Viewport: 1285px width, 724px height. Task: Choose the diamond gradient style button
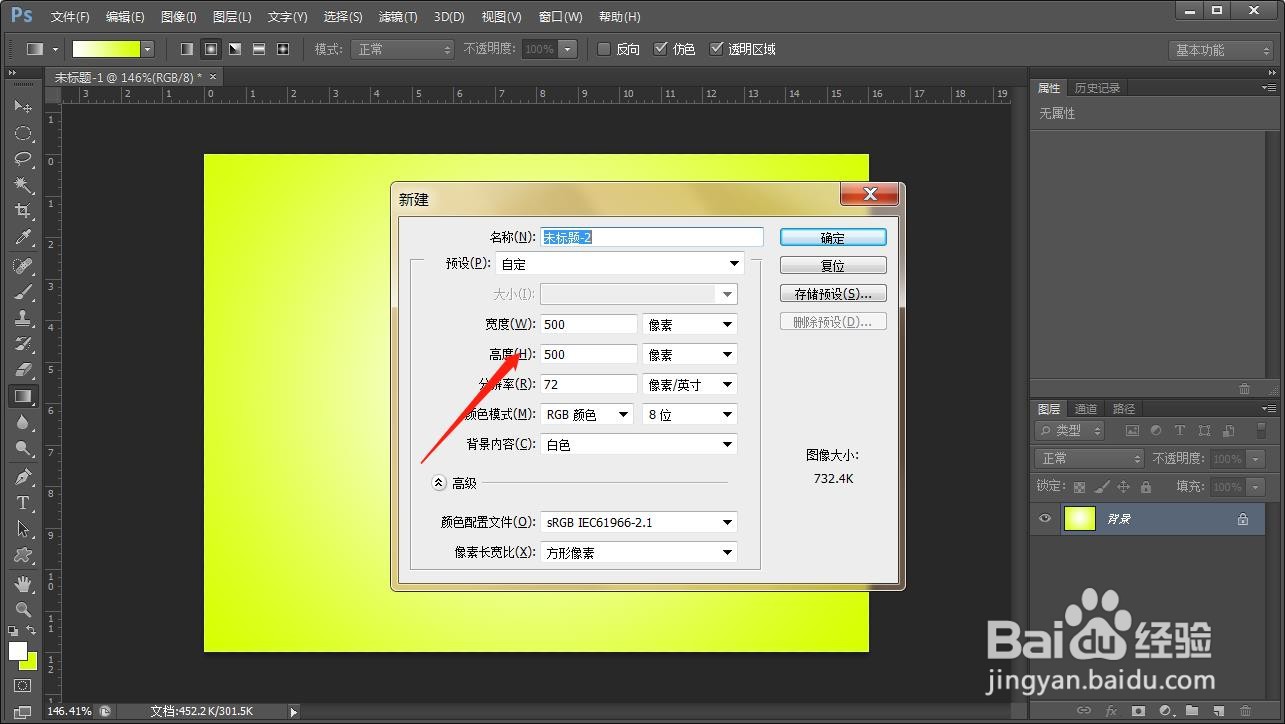[x=283, y=49]
